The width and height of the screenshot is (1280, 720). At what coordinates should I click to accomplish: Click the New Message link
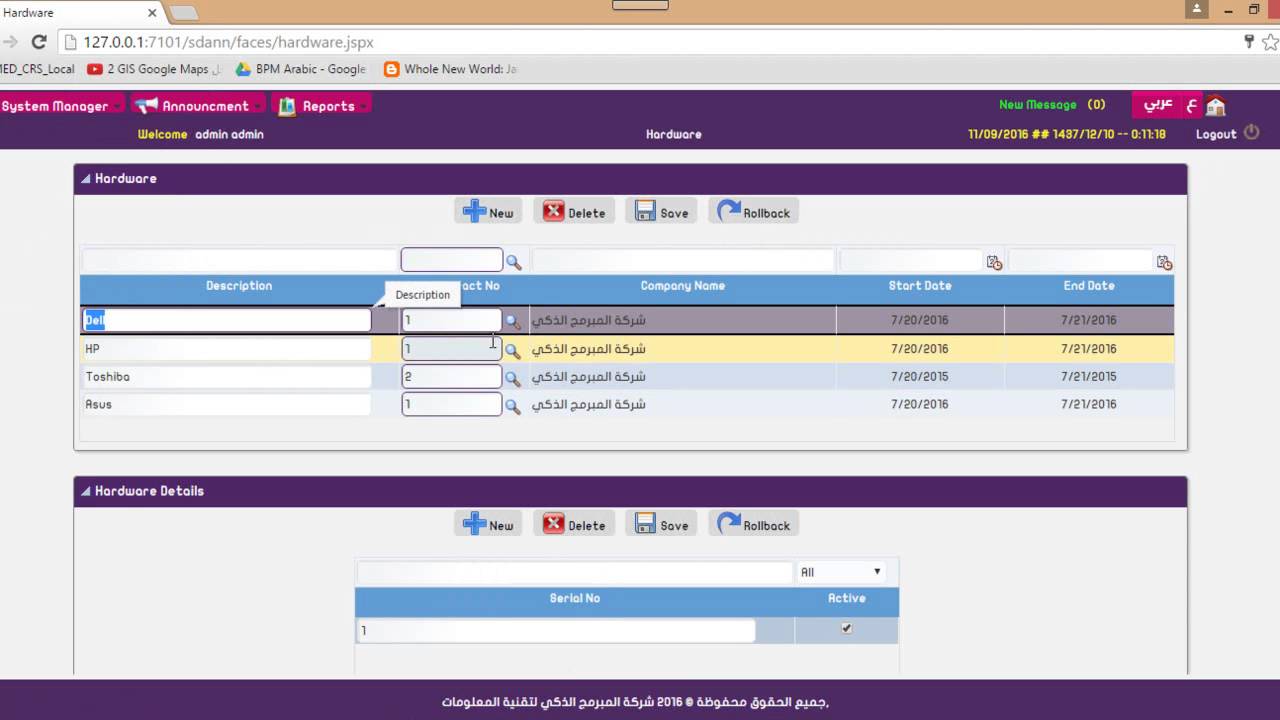point(1038,105)
